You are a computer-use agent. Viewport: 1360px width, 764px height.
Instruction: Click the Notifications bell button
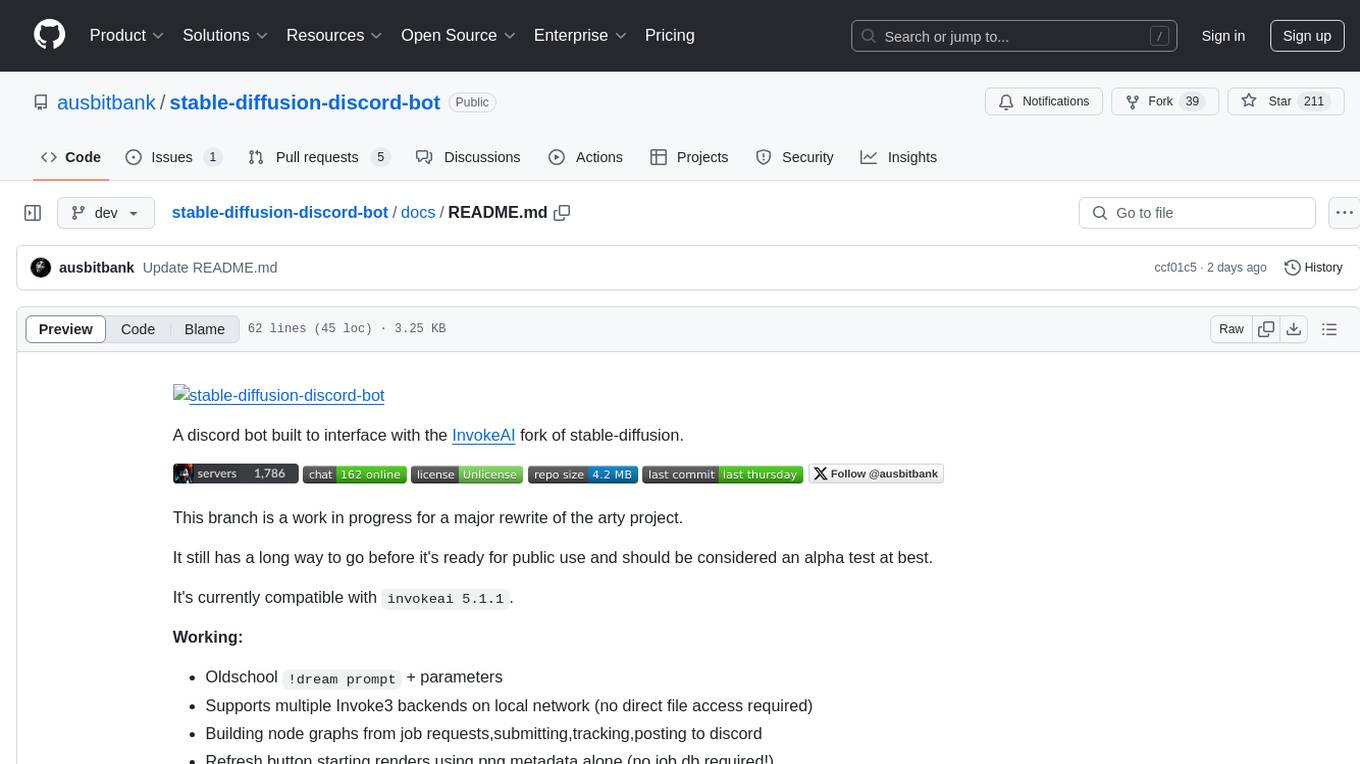point(1044,102)
